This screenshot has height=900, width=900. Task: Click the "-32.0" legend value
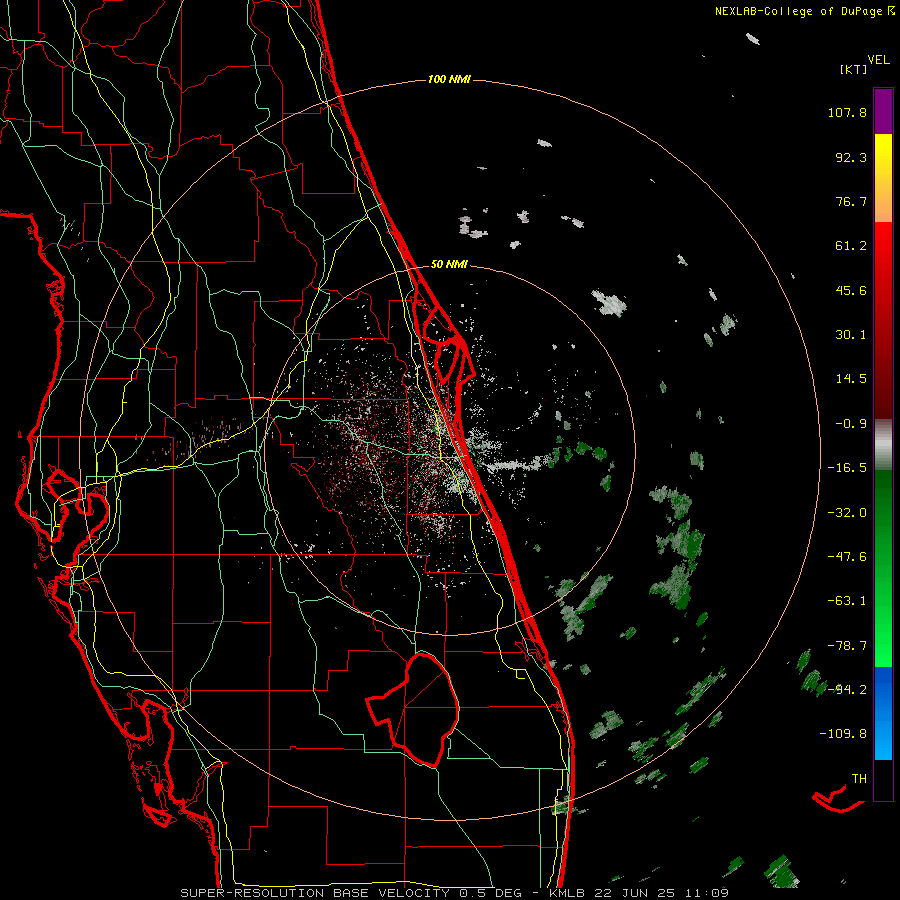tap(847, 513)
